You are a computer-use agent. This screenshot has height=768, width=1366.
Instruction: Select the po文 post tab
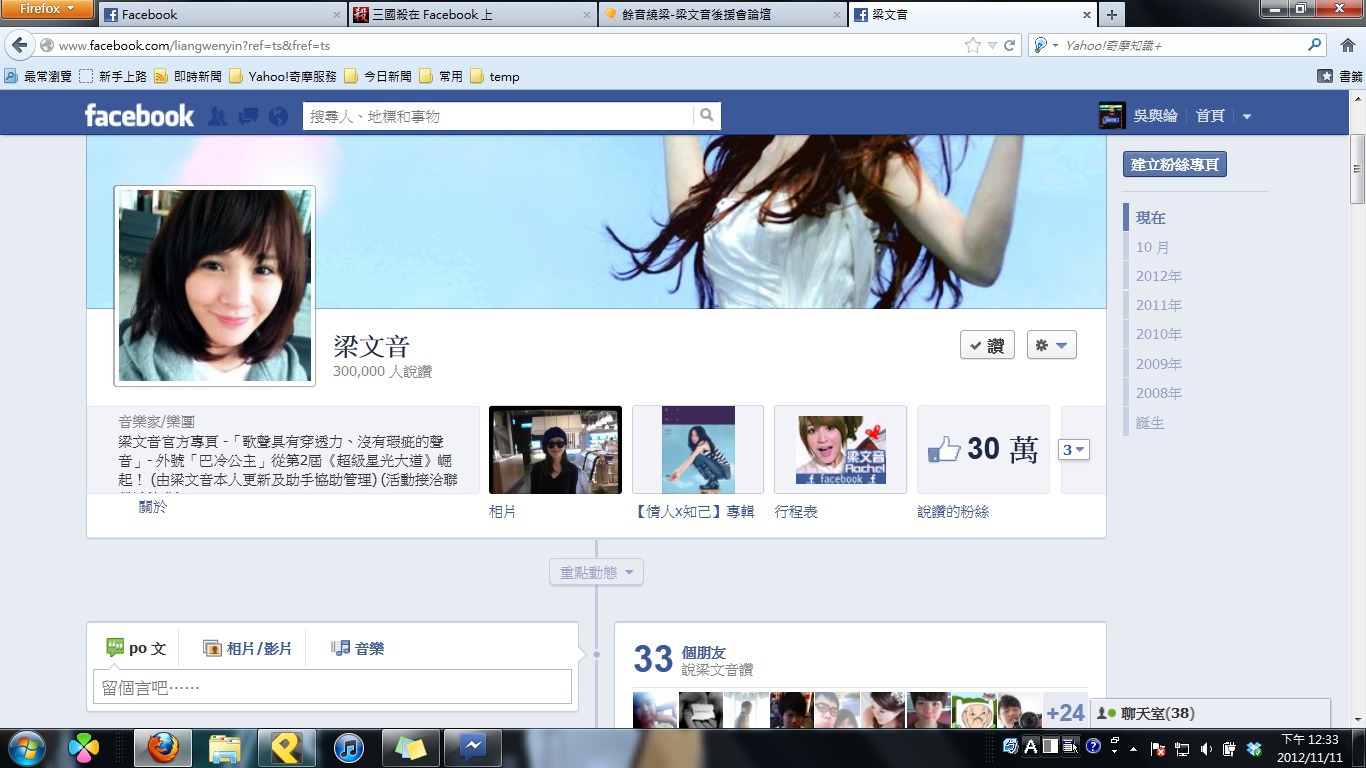[x=136, y=648]
